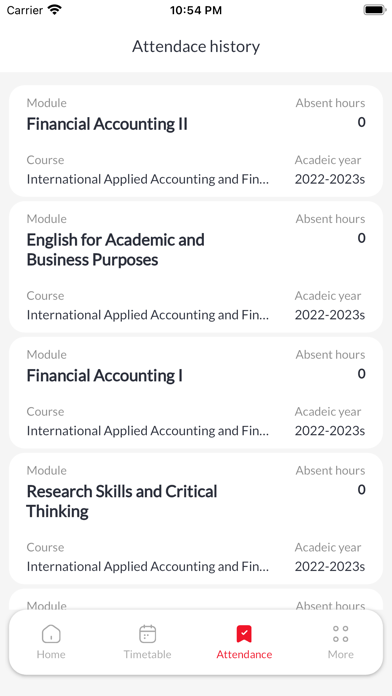This screenshot has height=696, width=392.
Task: Tap the Home house icon
Action: point(51,634)
